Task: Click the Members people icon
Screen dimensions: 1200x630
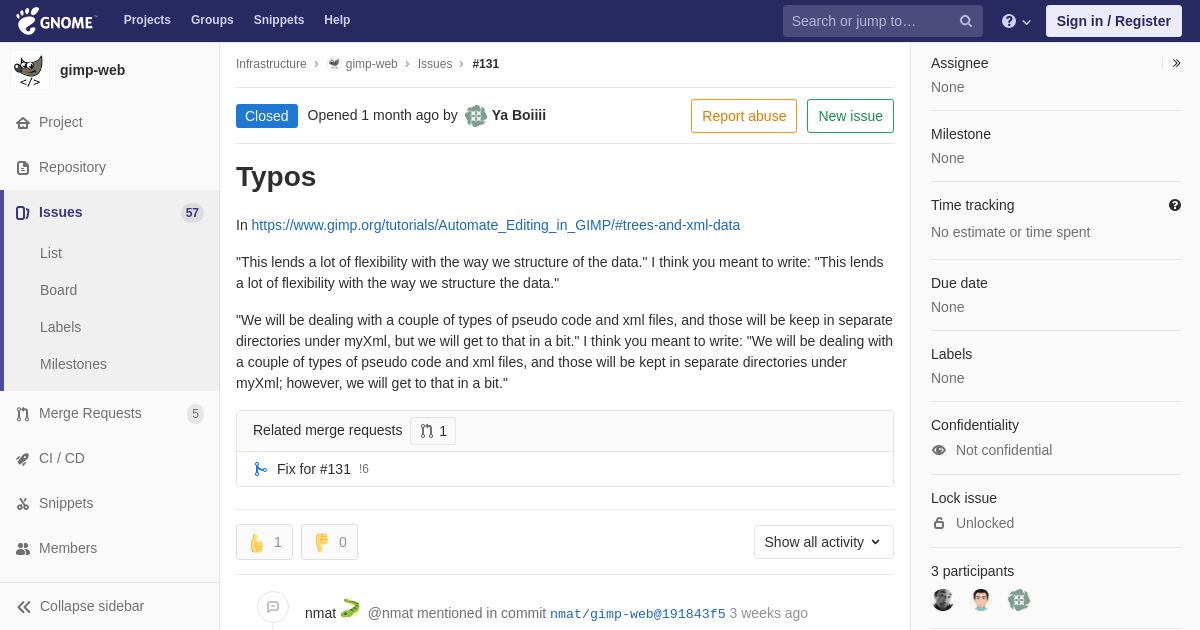Action: [23, 549]
